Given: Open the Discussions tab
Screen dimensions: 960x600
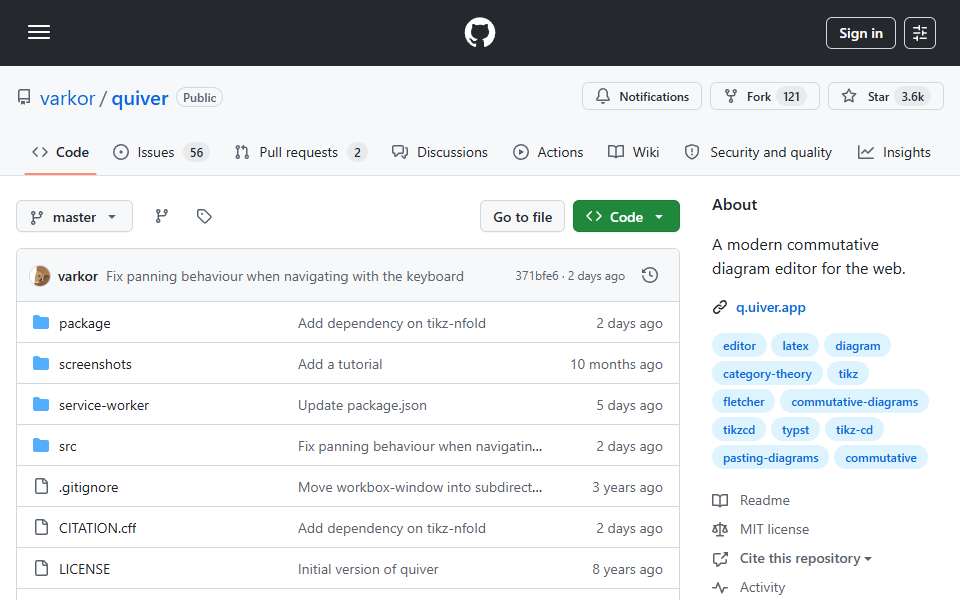Looking at the screenshot, I should point(440,152).
